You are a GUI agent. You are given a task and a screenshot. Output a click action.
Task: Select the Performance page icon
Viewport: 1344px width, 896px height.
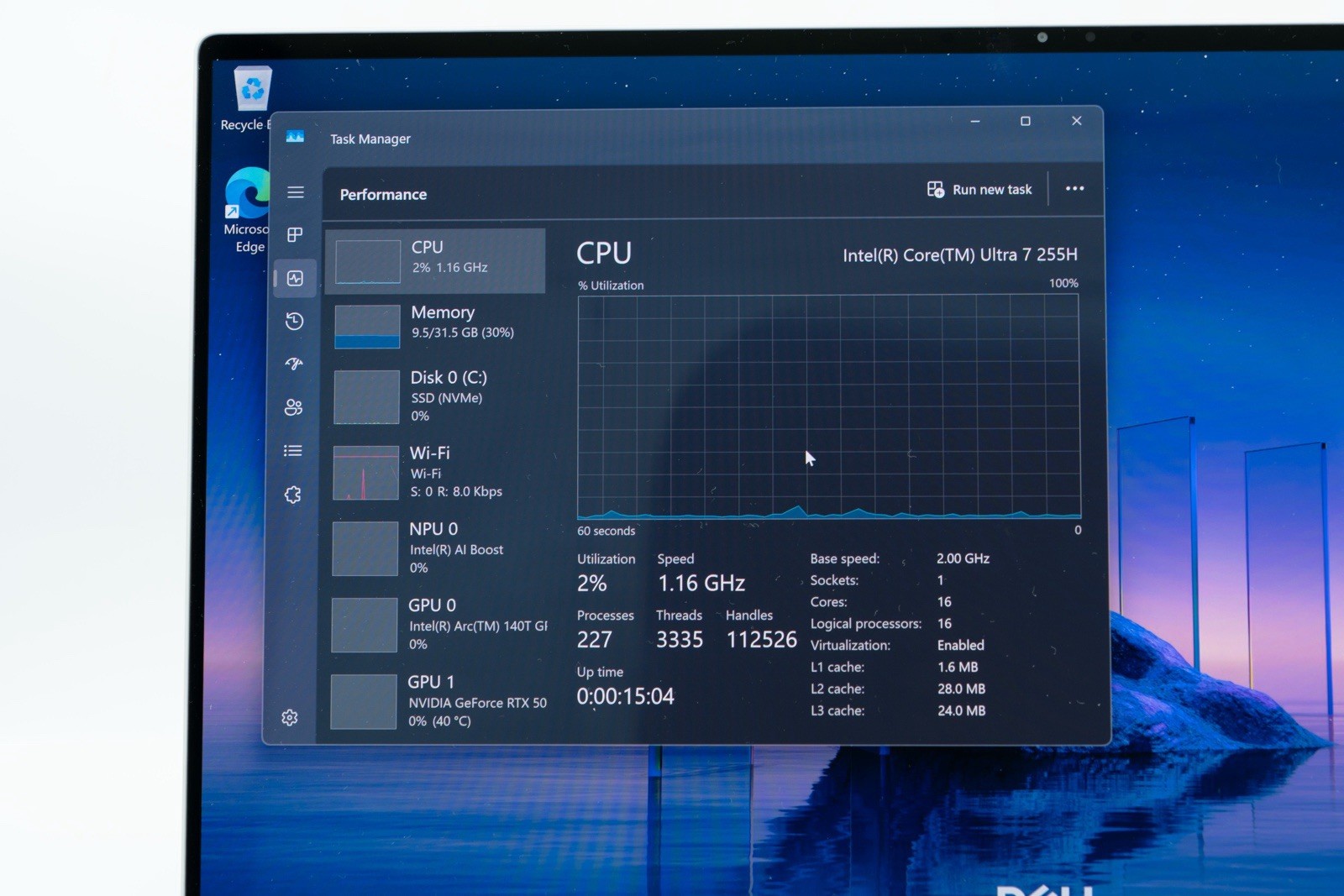[x=295, y=279]
